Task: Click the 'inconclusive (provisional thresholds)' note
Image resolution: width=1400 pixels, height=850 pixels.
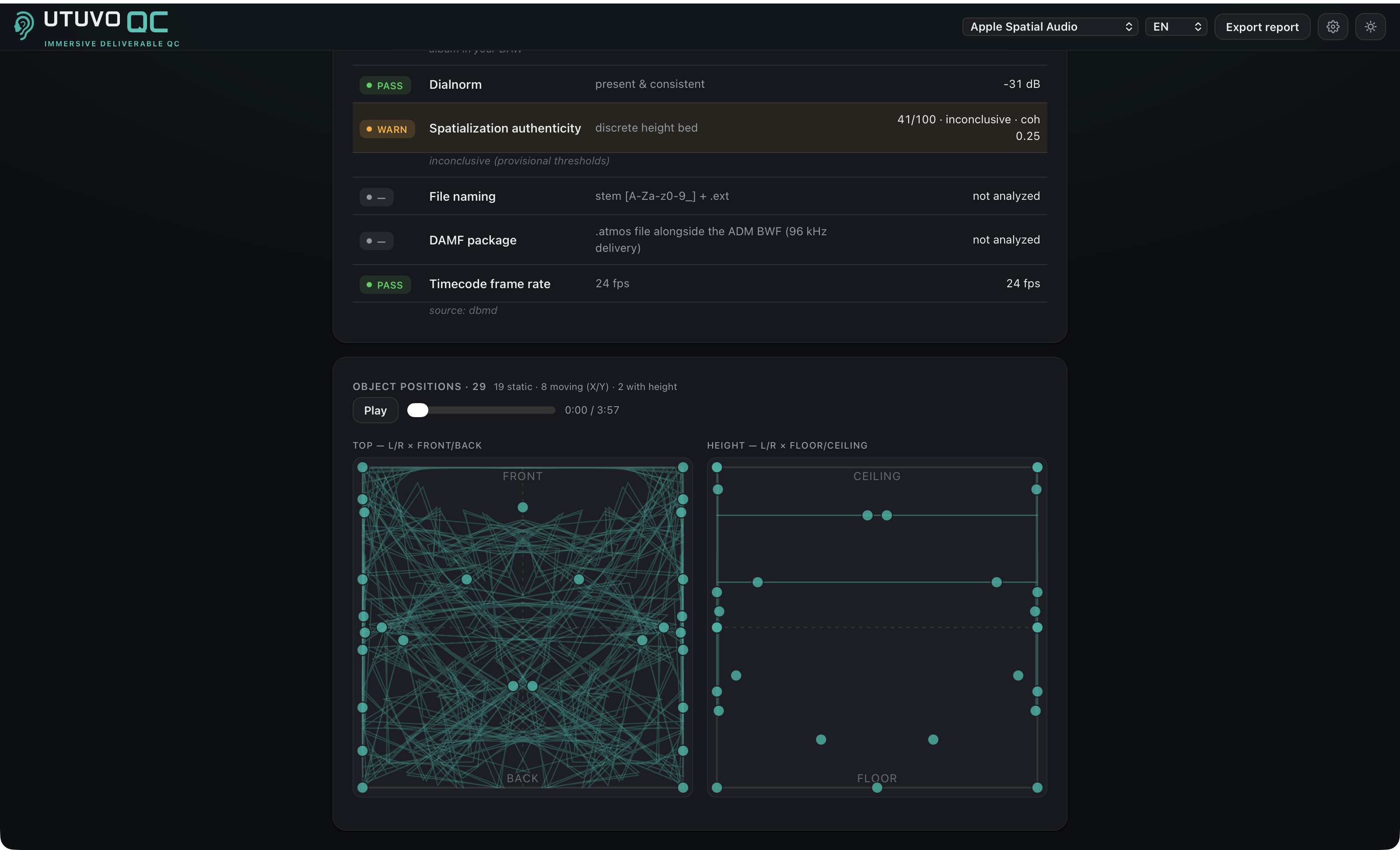Action: tap(519, 161)
